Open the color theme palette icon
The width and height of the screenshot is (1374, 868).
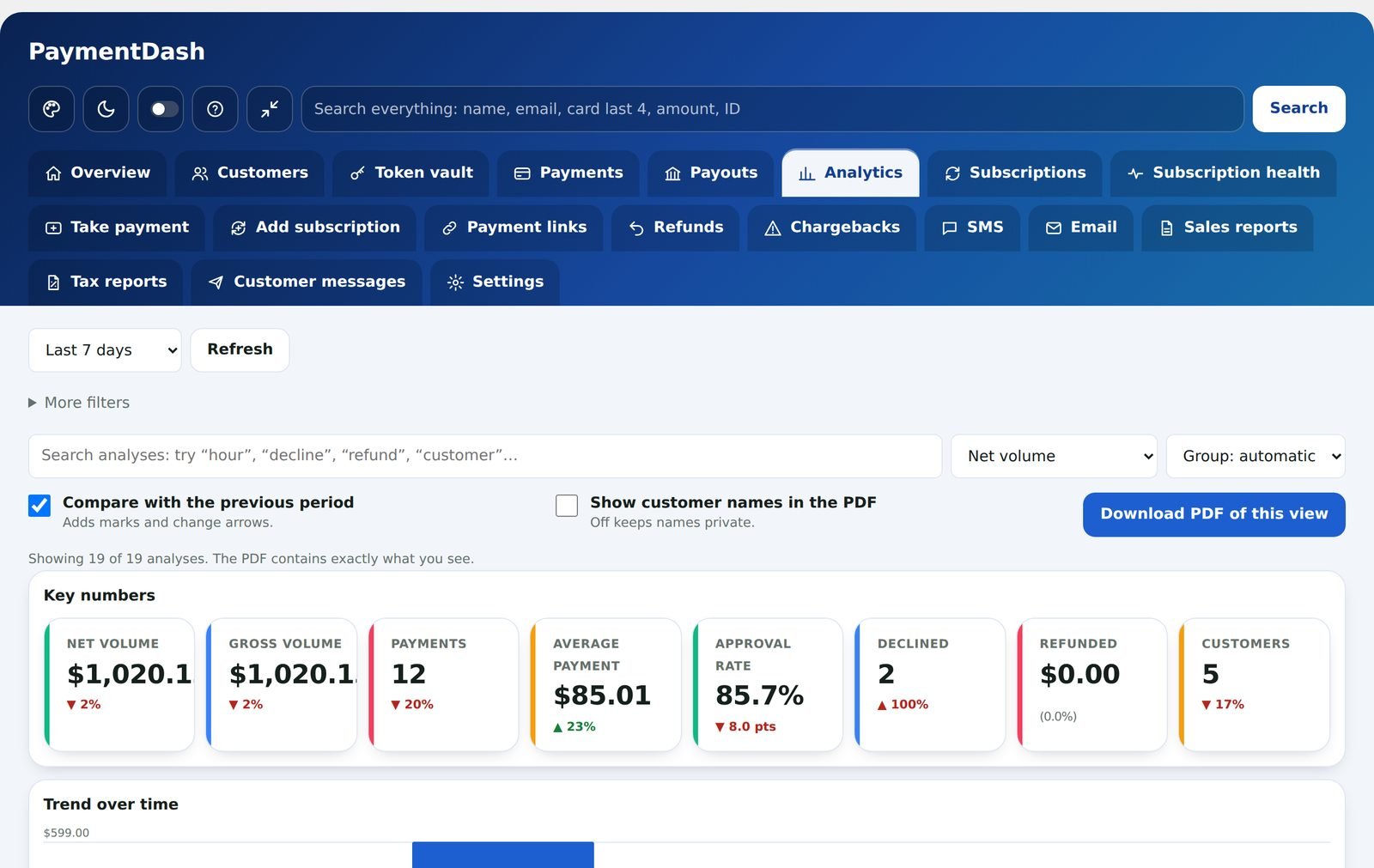coord(52,109)
